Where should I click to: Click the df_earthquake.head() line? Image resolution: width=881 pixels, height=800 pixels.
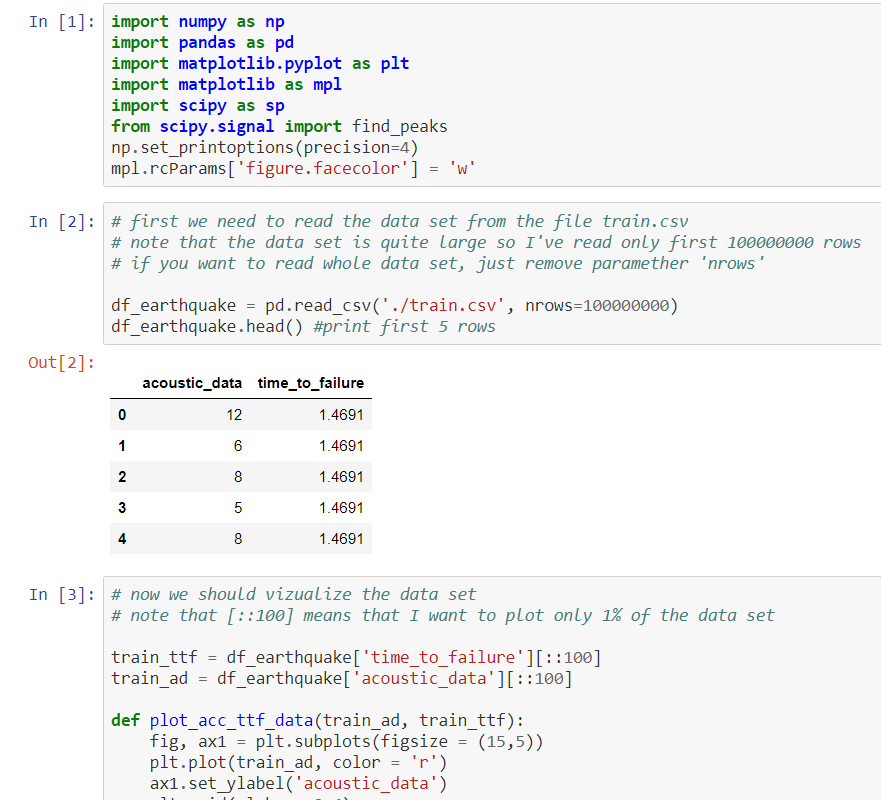coord(303,326)
